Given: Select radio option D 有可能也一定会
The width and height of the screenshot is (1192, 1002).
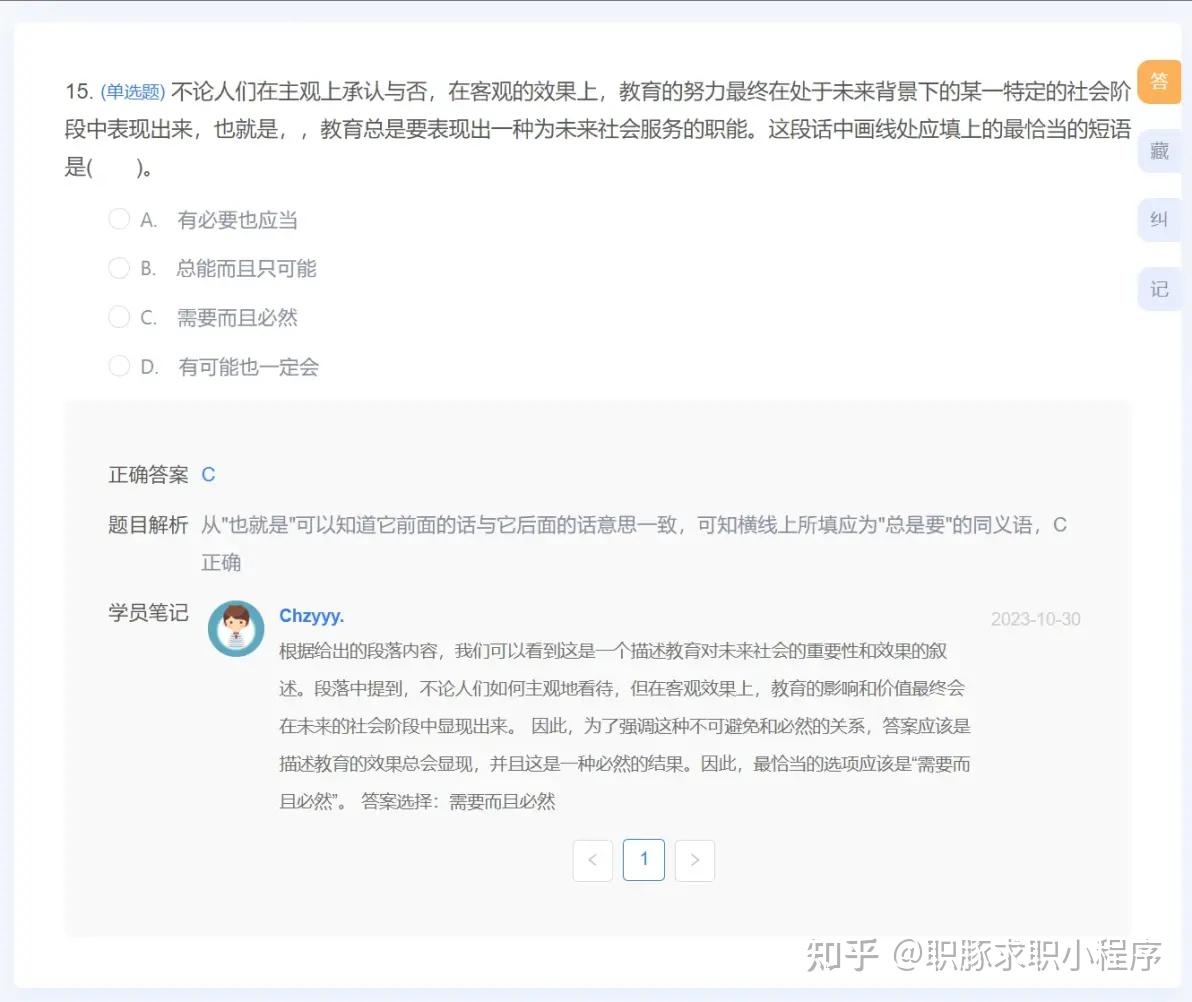Looking at the screenshot, I should pyautogui.click(x=119, y=366).
